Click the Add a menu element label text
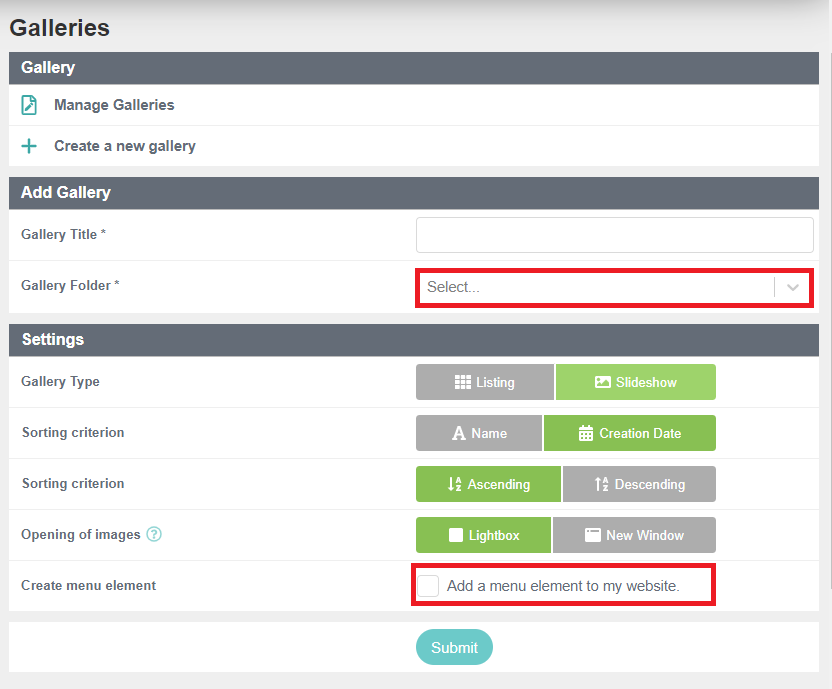Screen dimensions: 832x689 click(x=563, y=586)
